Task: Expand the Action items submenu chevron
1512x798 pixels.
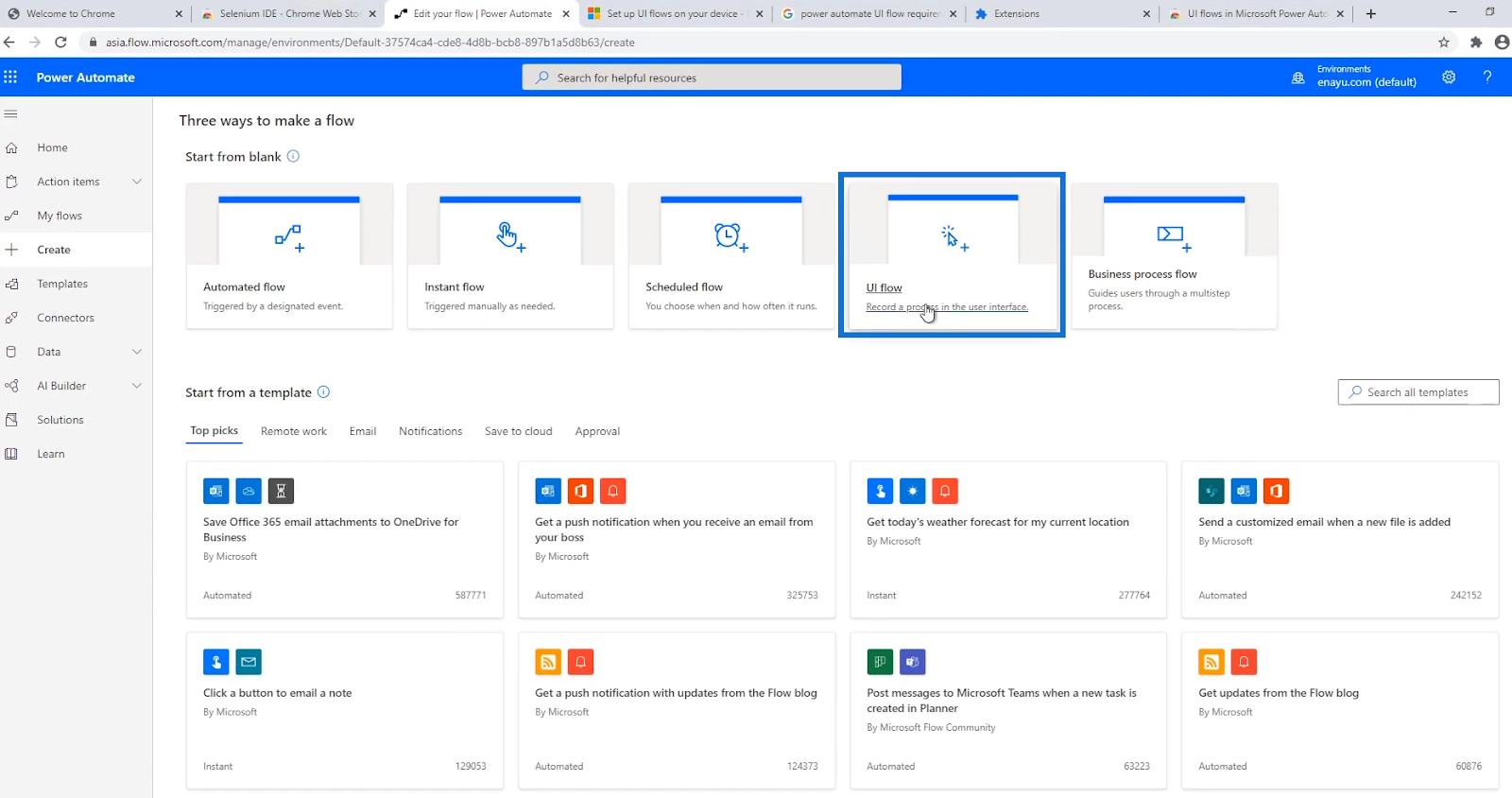Action: pos(137,182)
